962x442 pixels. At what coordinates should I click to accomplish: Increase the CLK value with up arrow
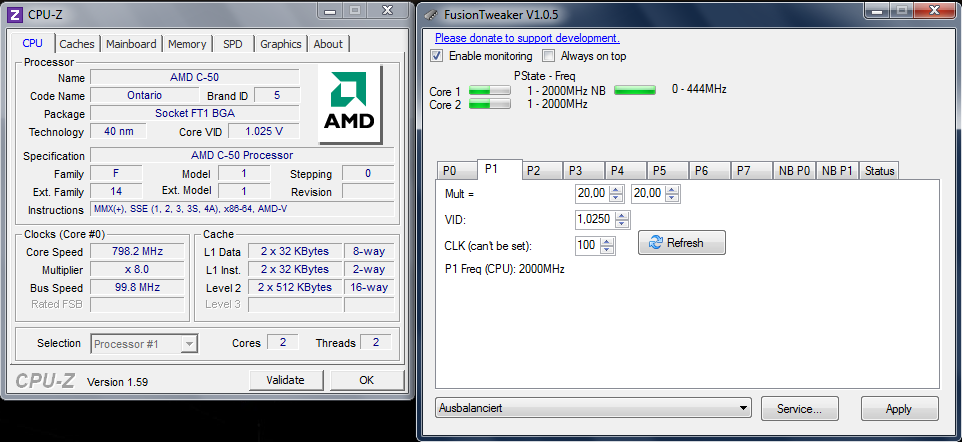point(607,241)
